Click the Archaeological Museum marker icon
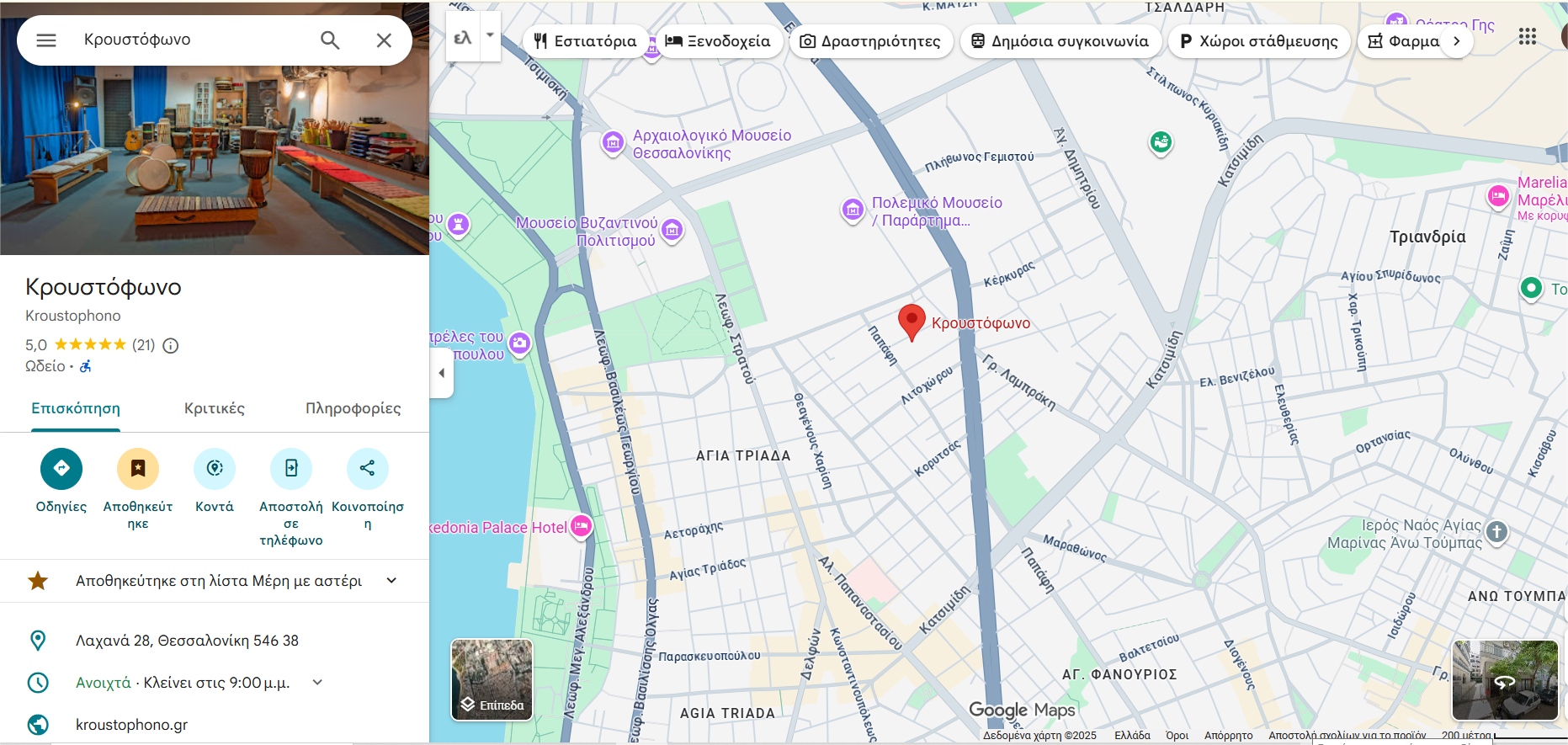The image size is (1568, 745). (613, 143)
